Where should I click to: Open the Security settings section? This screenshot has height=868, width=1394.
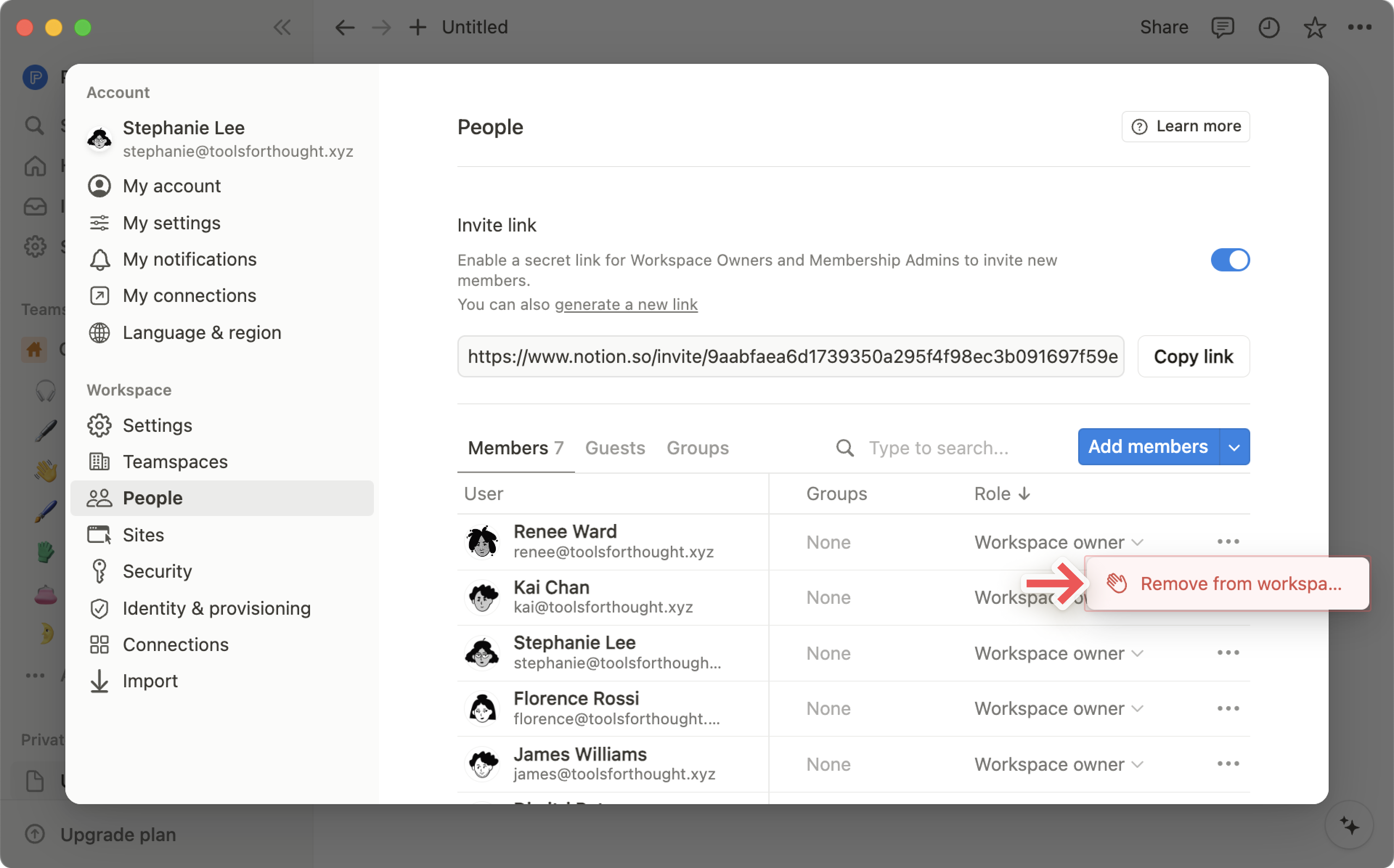coord(157,571)
